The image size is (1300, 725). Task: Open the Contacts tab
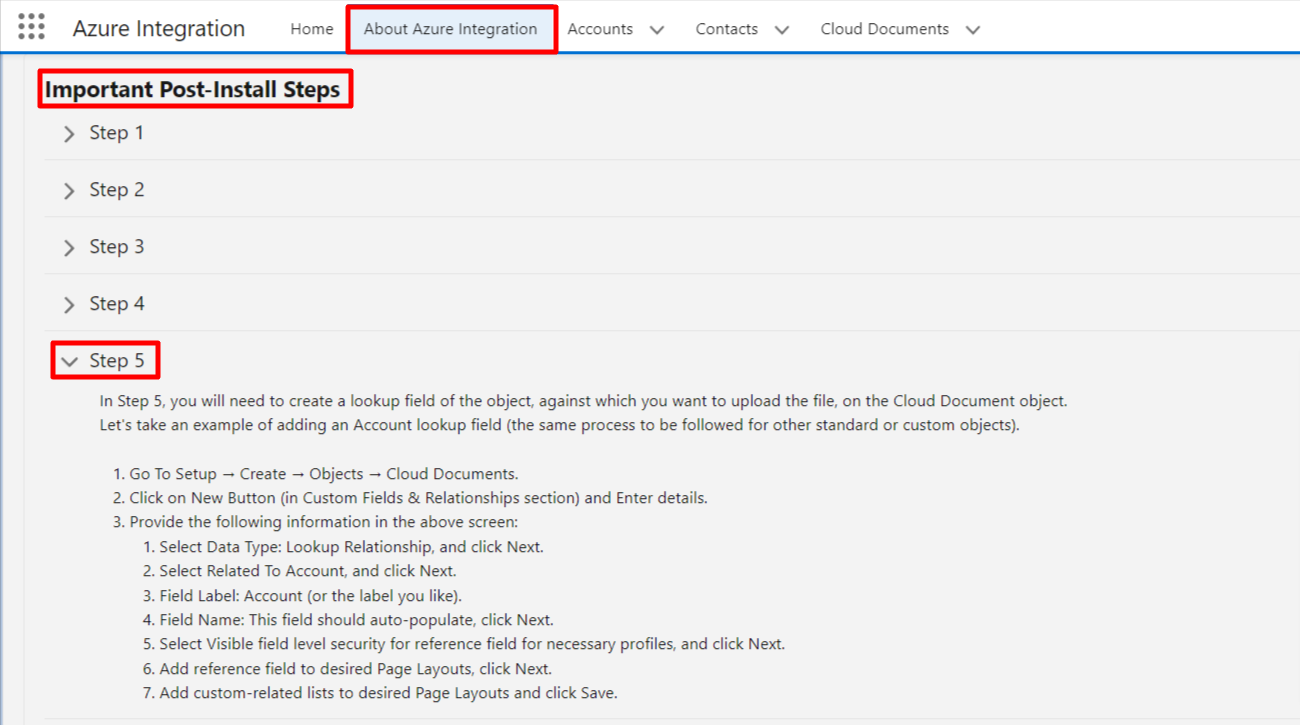pyautogui.click(x=727, y=29)
